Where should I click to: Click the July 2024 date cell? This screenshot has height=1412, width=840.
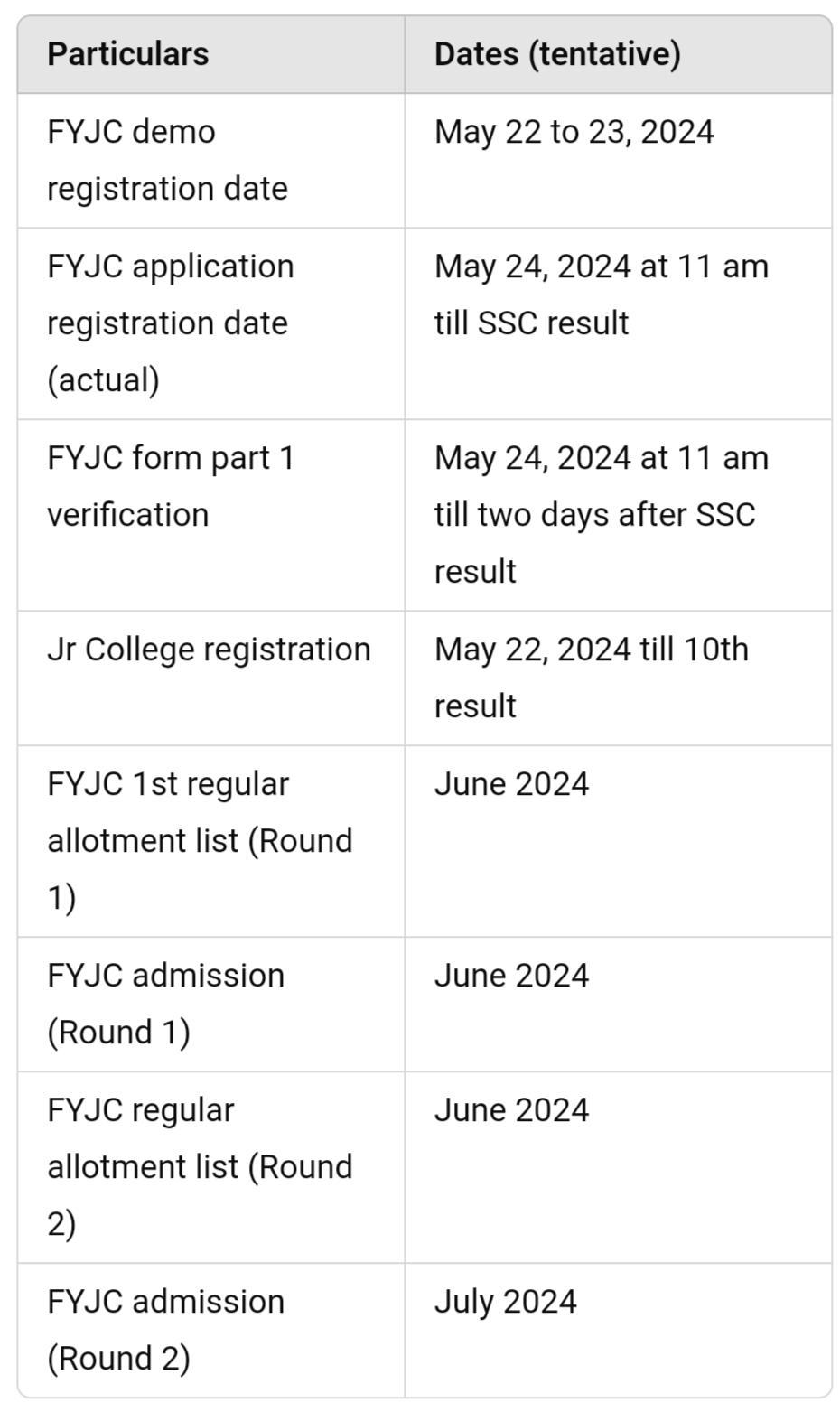point(505,1302)
